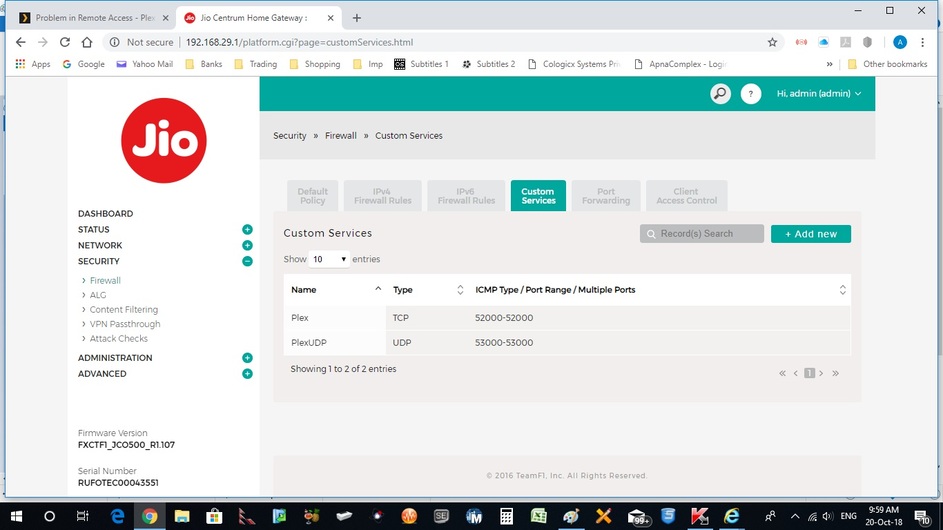Open Cortana search circle on taskbar
Screen dimensions: 943x530
click(x=49, y=516)
